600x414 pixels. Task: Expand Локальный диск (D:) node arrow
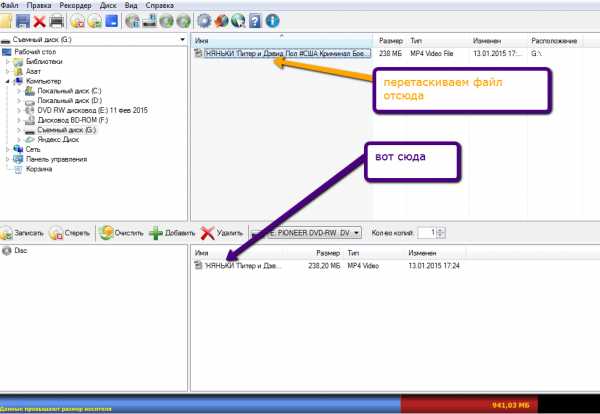tap(19, 101)
